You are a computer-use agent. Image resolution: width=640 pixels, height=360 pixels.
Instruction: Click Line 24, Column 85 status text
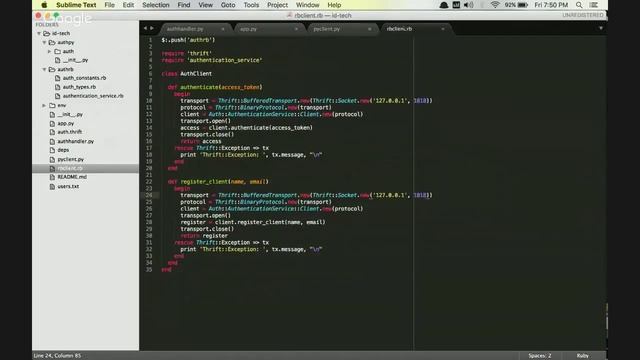click(x=57, y=356)
